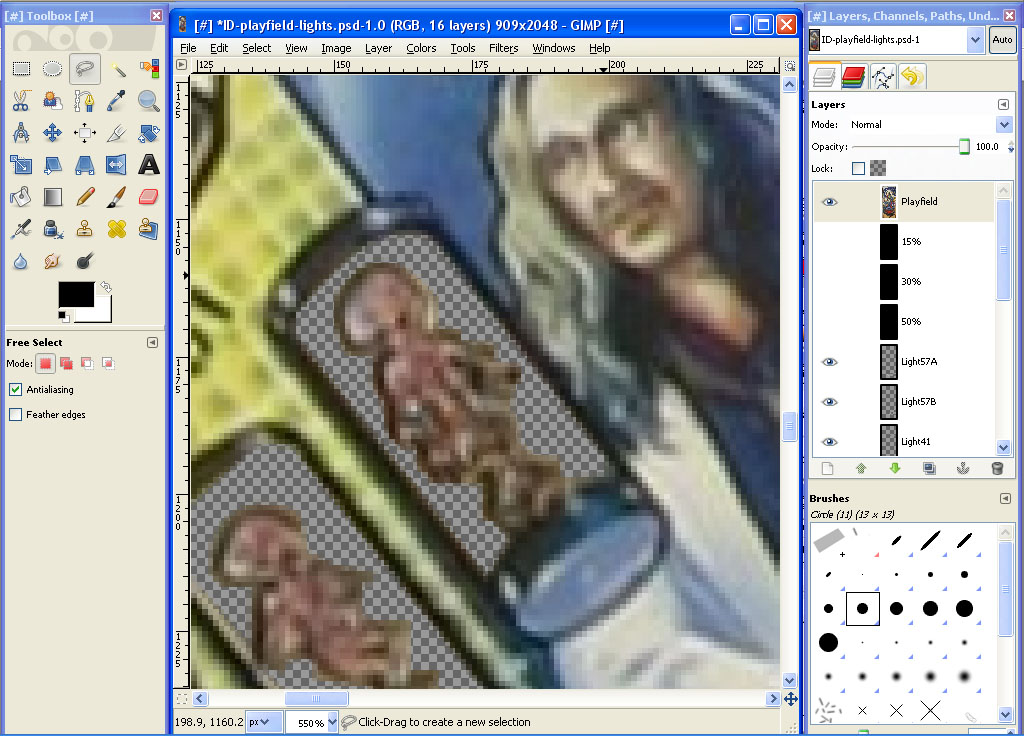Pick the Eraser tool in Toolbox
Screen dimensions: 1024x736
[x=149, y=196]
